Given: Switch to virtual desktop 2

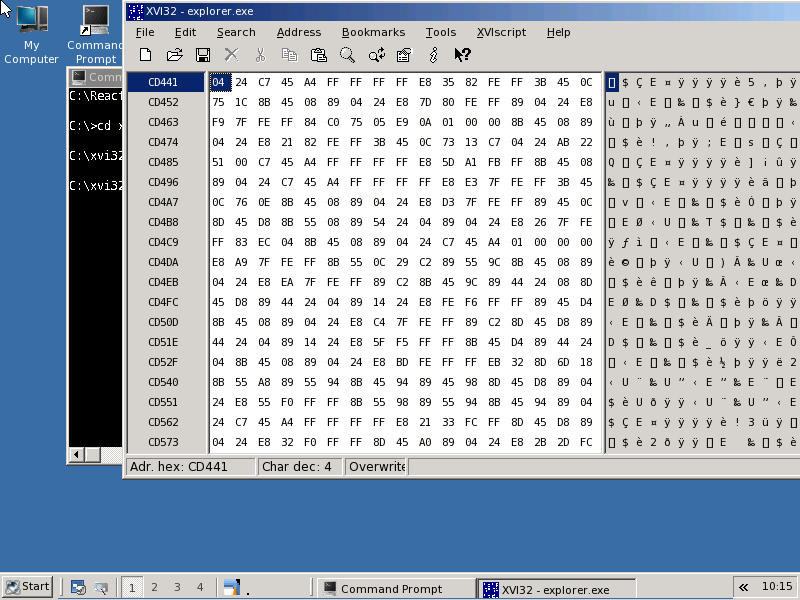Looking at the screenshot, I should pos(155,588).
